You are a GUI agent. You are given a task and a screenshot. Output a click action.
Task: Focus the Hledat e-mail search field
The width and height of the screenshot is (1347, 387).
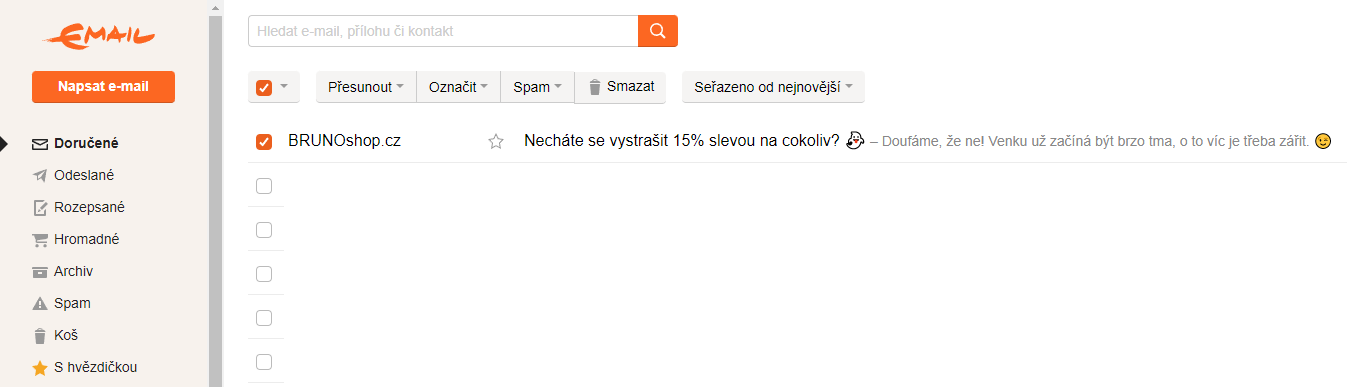pos(443,31)
